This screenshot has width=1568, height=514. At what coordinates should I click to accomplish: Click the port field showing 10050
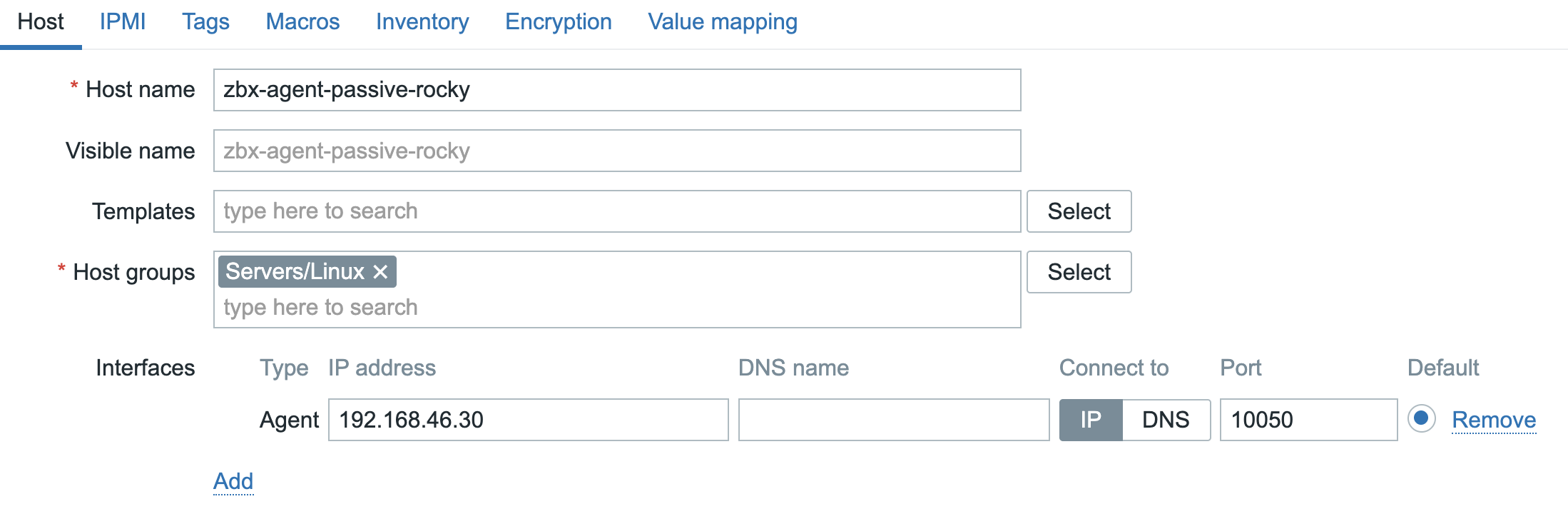pyautogui.click(x=1308, y=420)
